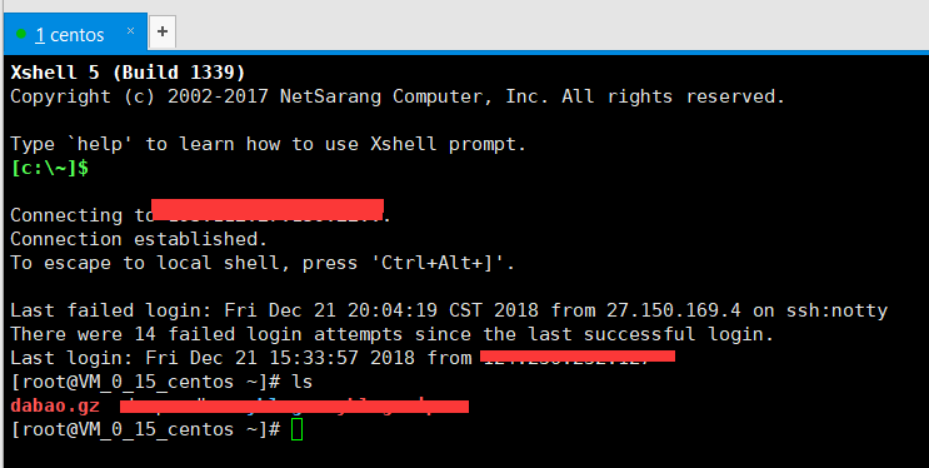
Task: Switch to the "1 centos" session tab
Action: tap(69, 35)
